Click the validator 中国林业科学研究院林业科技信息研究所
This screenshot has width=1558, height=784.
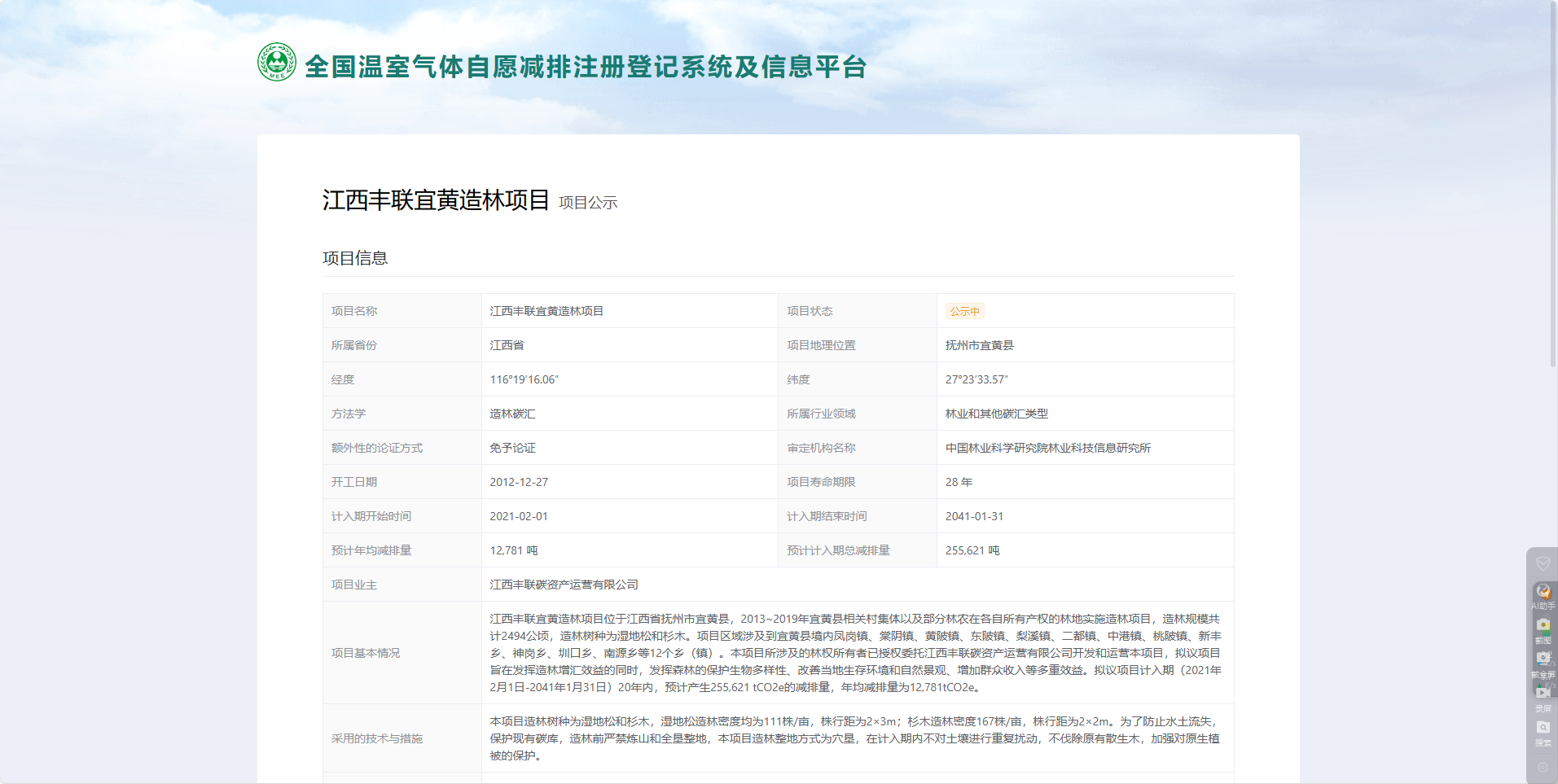[1047, 448]
